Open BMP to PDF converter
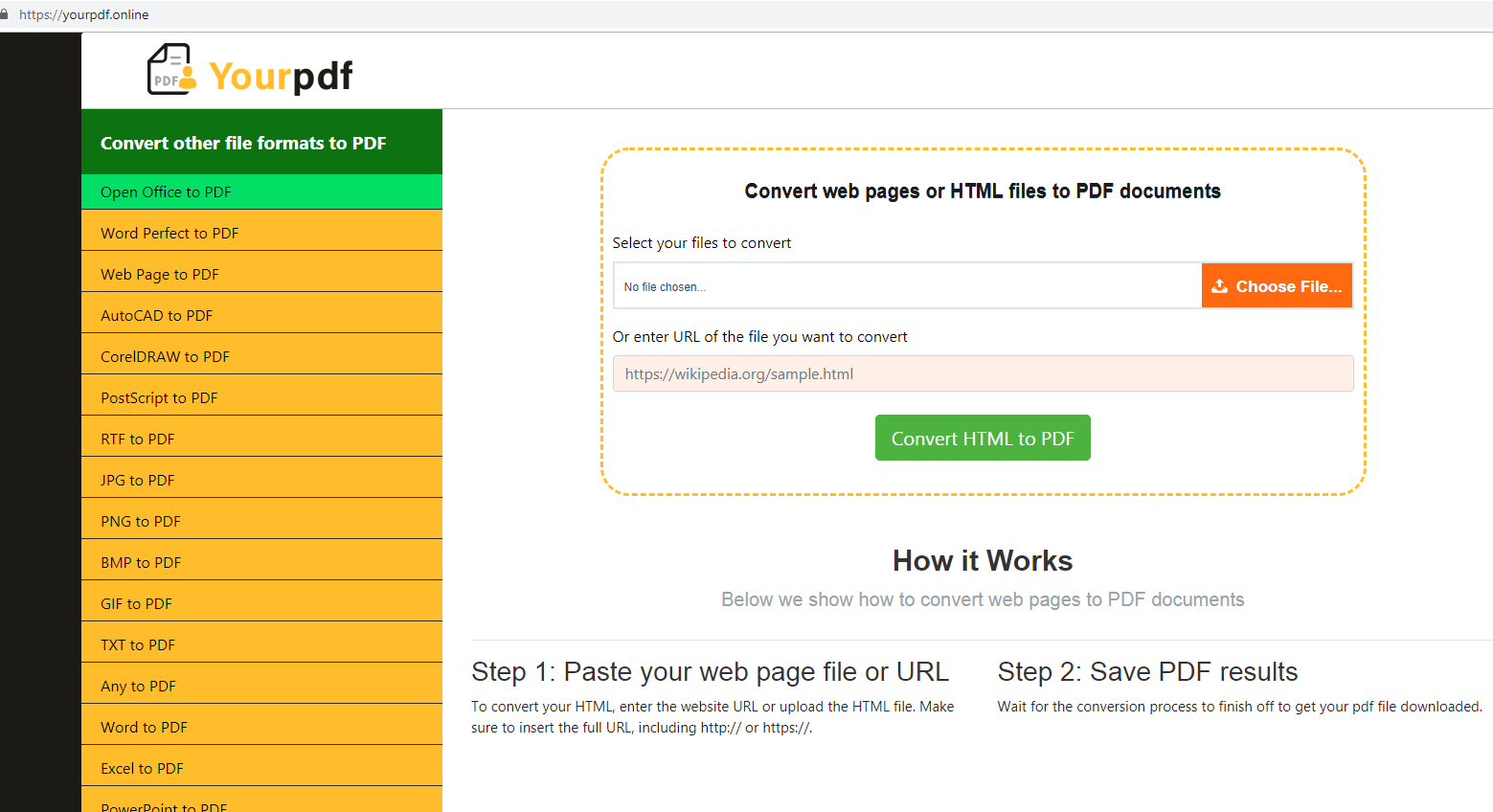The width and height of the screenshot is (1493, 812). pyautogui.click(x=261, y=562)
